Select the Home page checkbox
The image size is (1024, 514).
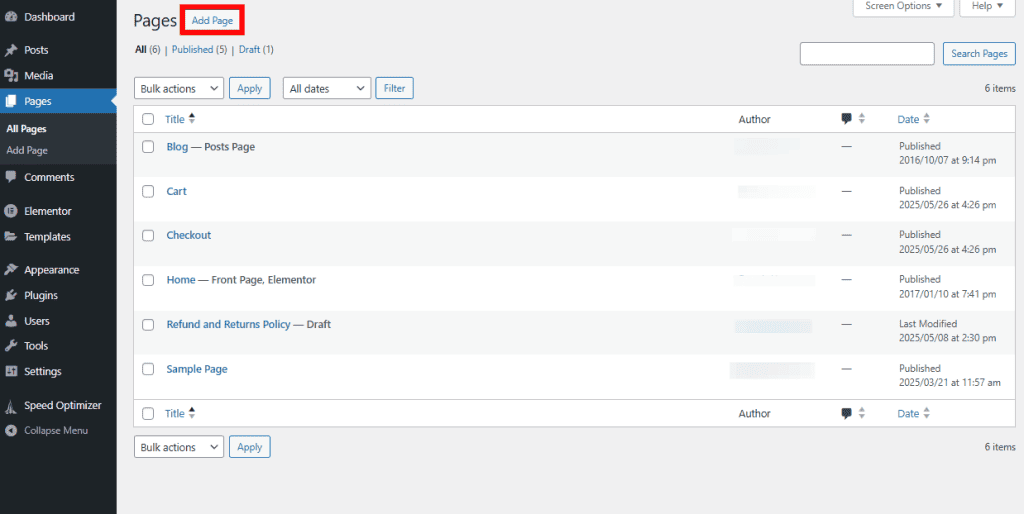pos(148,280)
